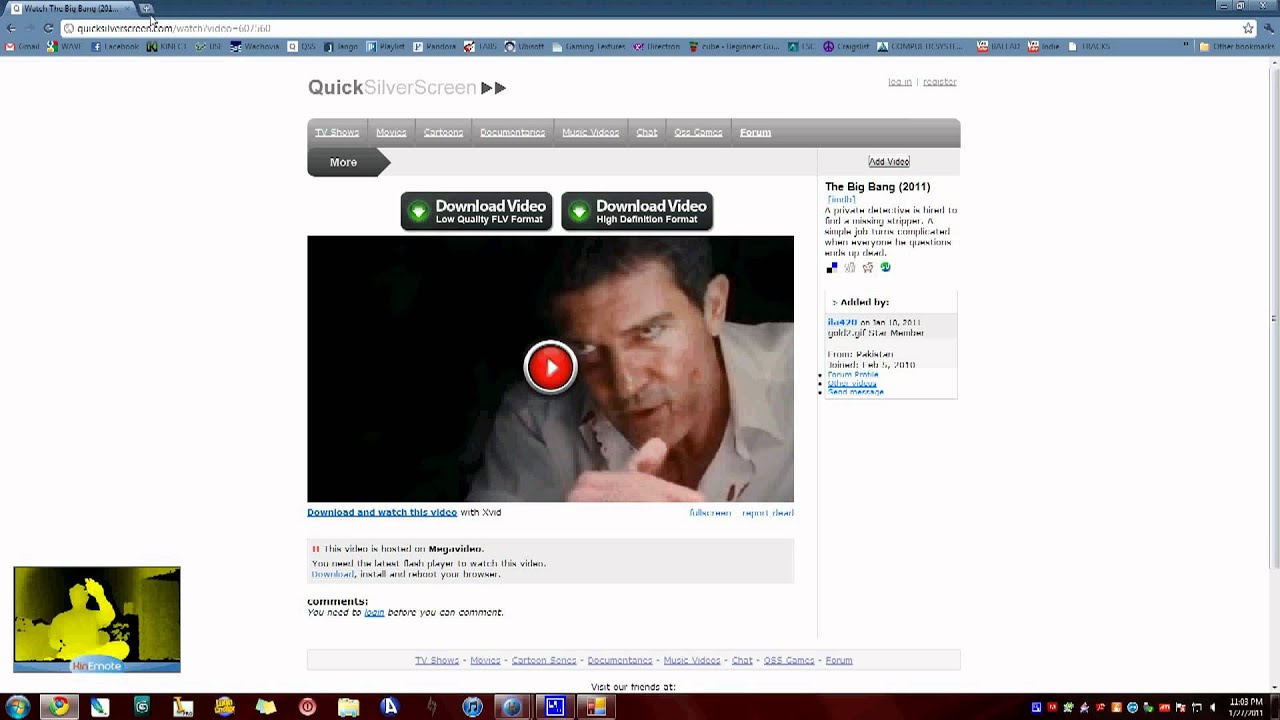Open the browser wrench settings menu

point(1269,28)
